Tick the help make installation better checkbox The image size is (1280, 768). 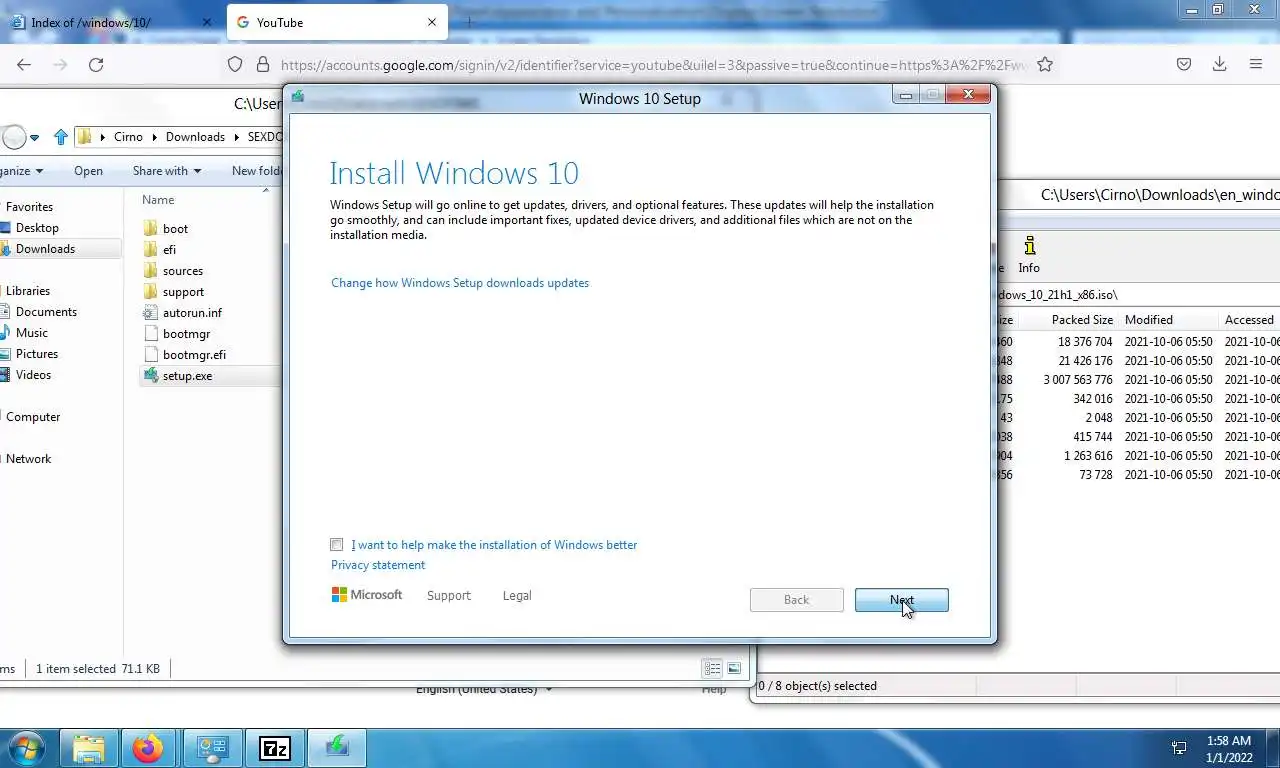(x=337, y=545)
